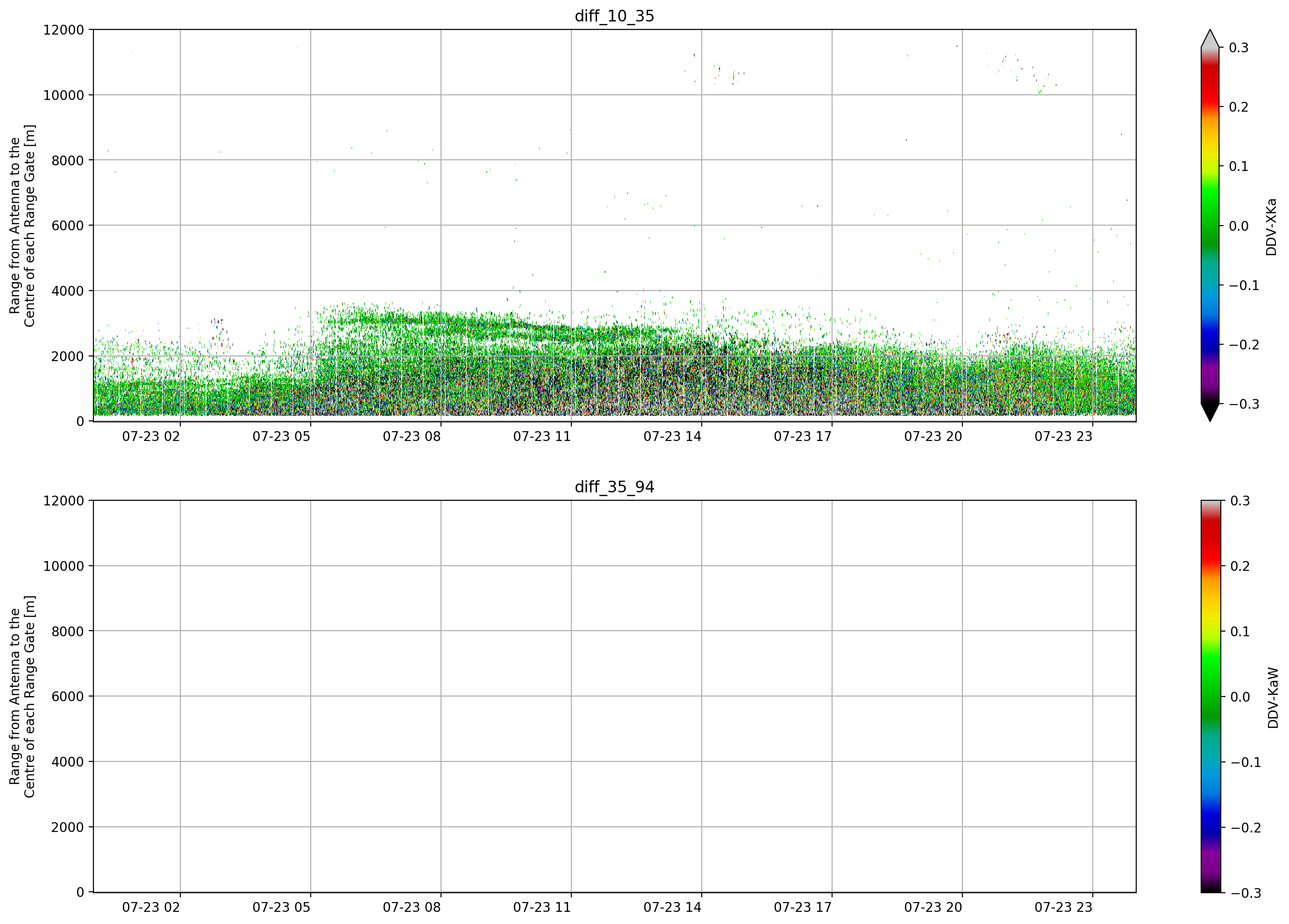Click the 0.2 tick on DDV-KaW colorbar
This screenshot has height=924, width=1289.
point(1240,566)
